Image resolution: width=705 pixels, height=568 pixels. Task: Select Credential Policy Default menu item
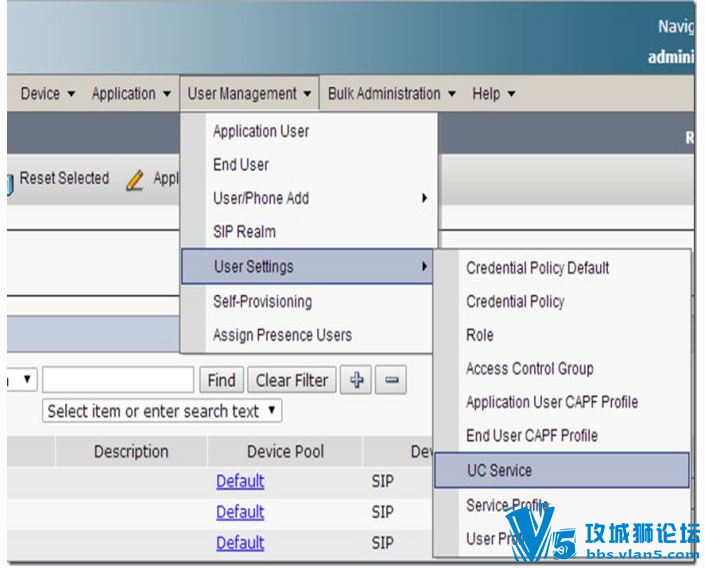(x=537, y=268)
